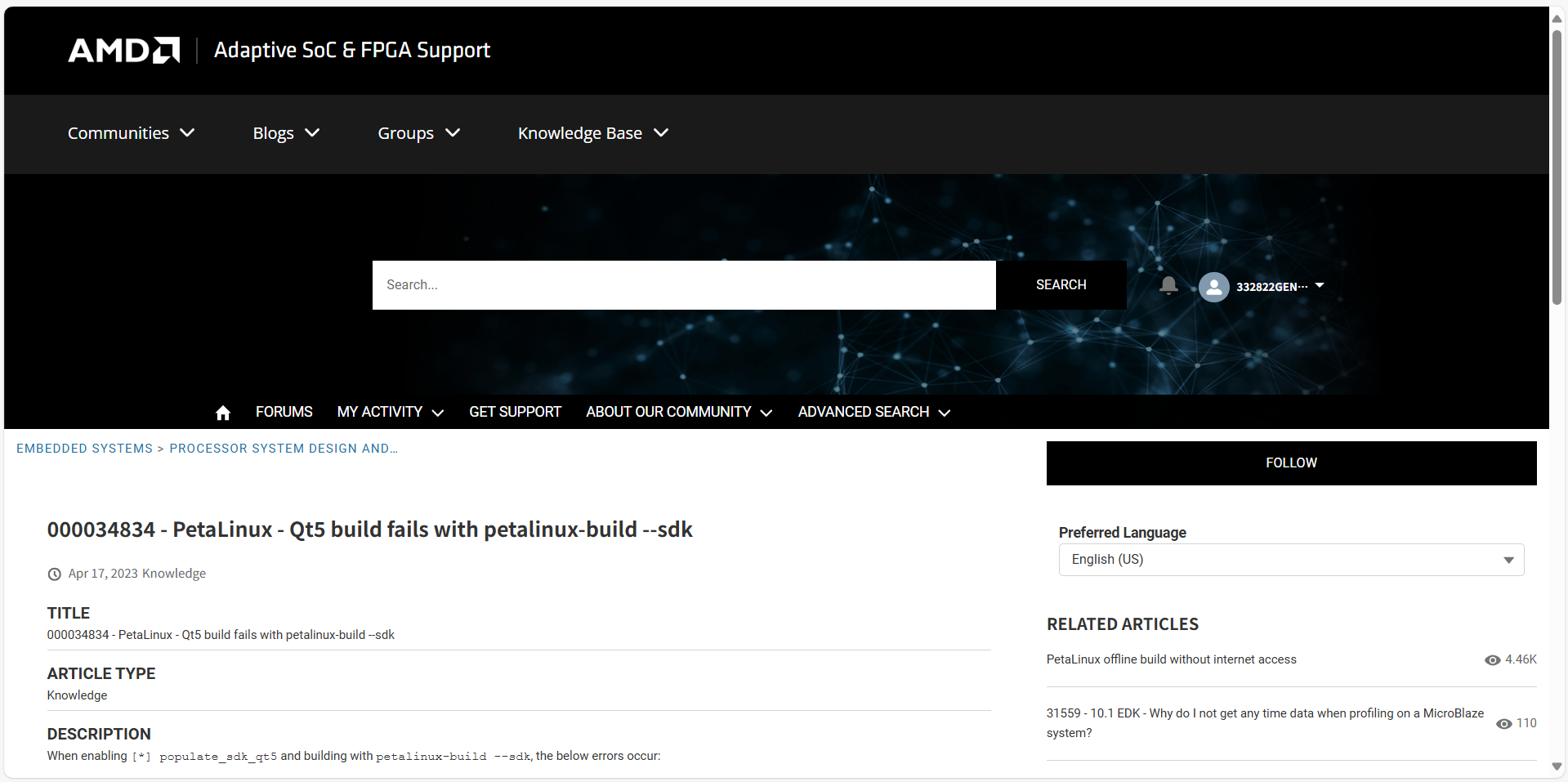Click the Search button

(x=1061, y=285)
